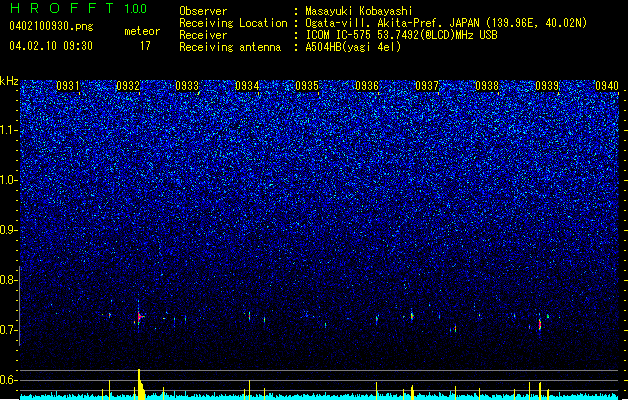The image size is (629, 400).
Task: Click the date stamp 04.02.10 09:30
Action: [x=51, y=45]
